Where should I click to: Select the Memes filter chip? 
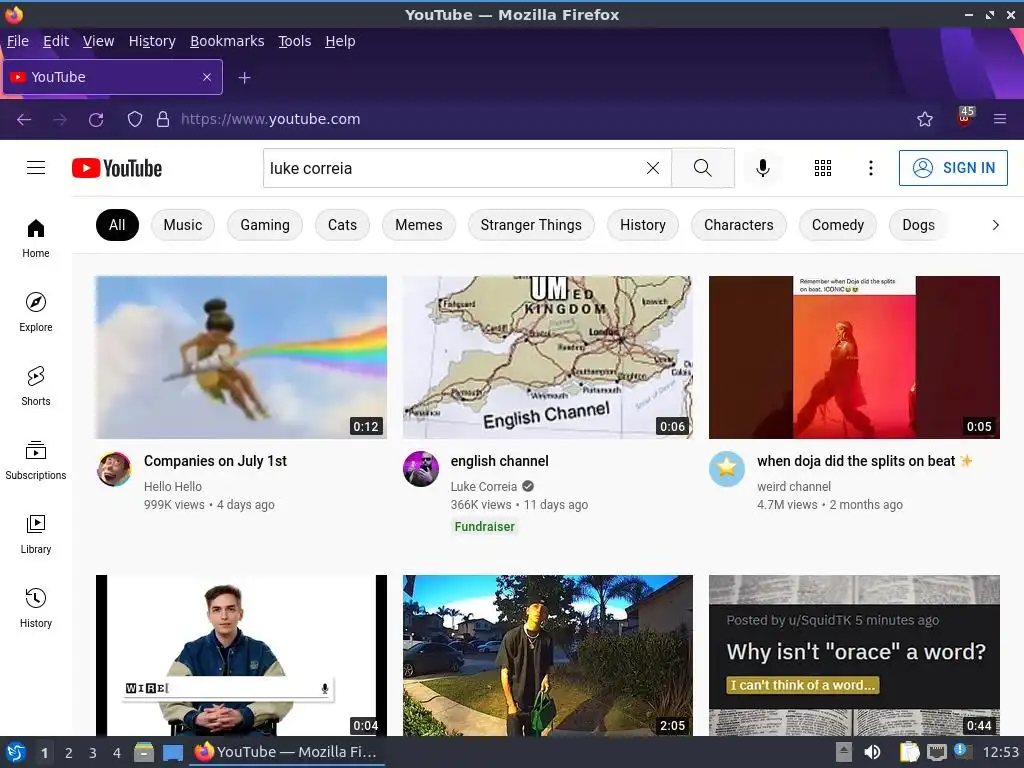[x=419, y=225]
